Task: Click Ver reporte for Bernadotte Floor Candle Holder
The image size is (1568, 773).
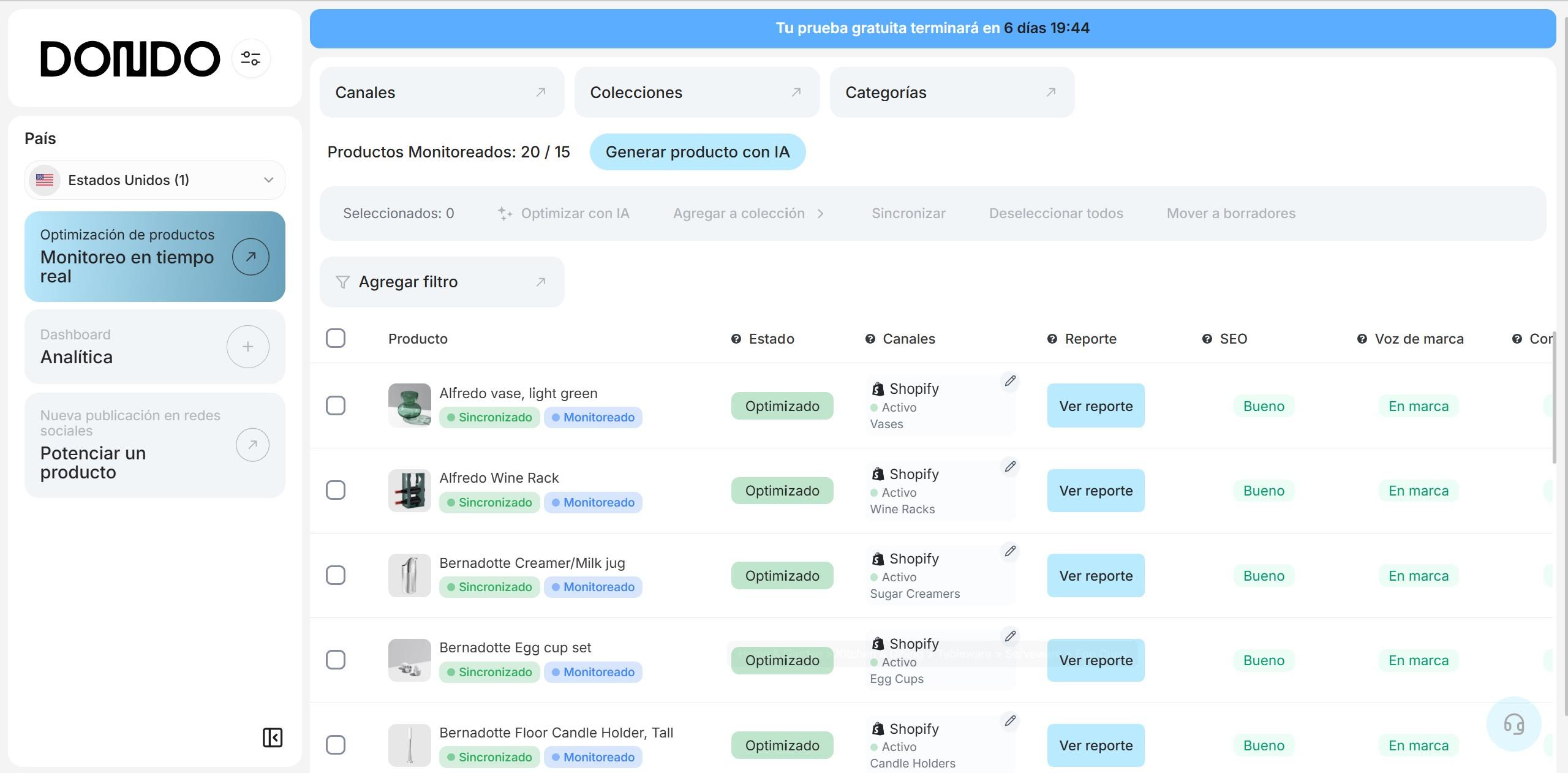Action: tap(1096, 745)
